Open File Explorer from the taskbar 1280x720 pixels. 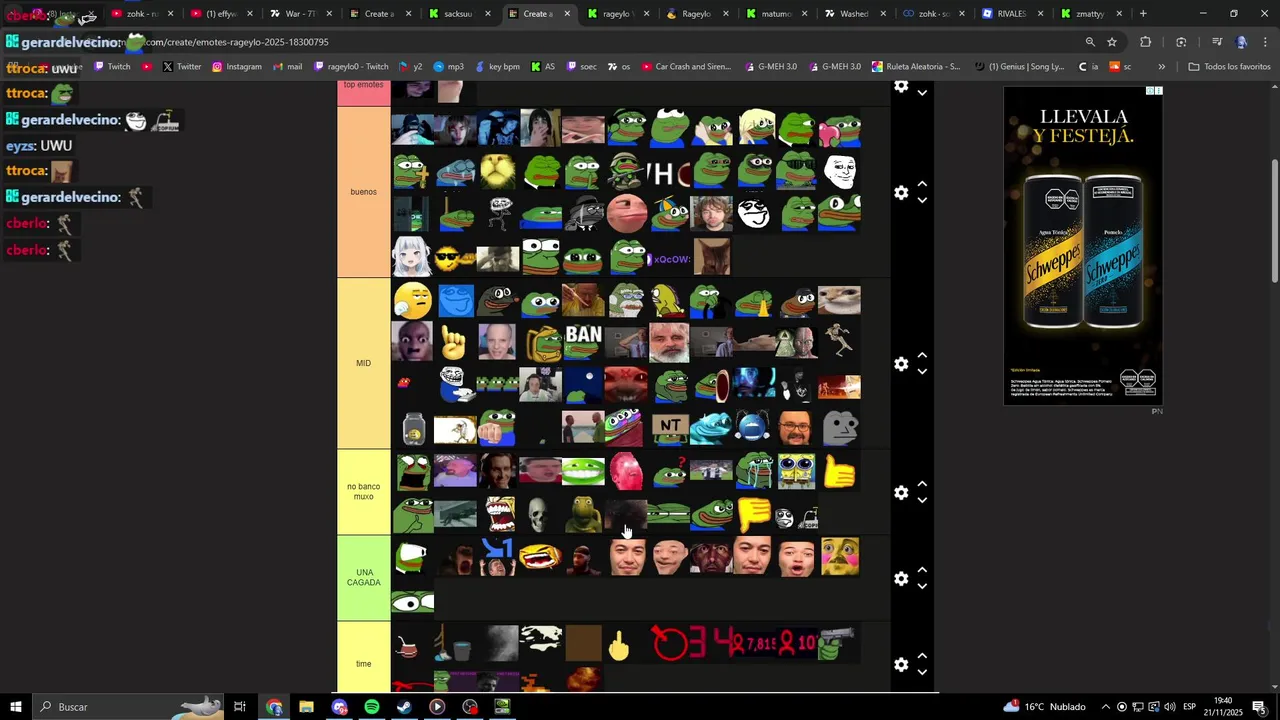click(306, 707)
